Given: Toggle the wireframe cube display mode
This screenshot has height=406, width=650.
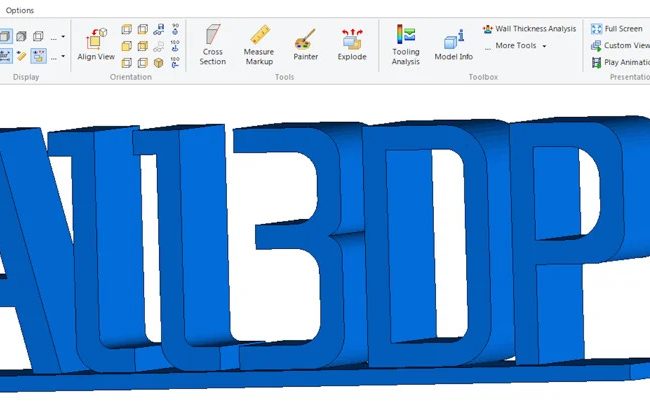Looking at the screenshot, I should [x=39, y=36].
